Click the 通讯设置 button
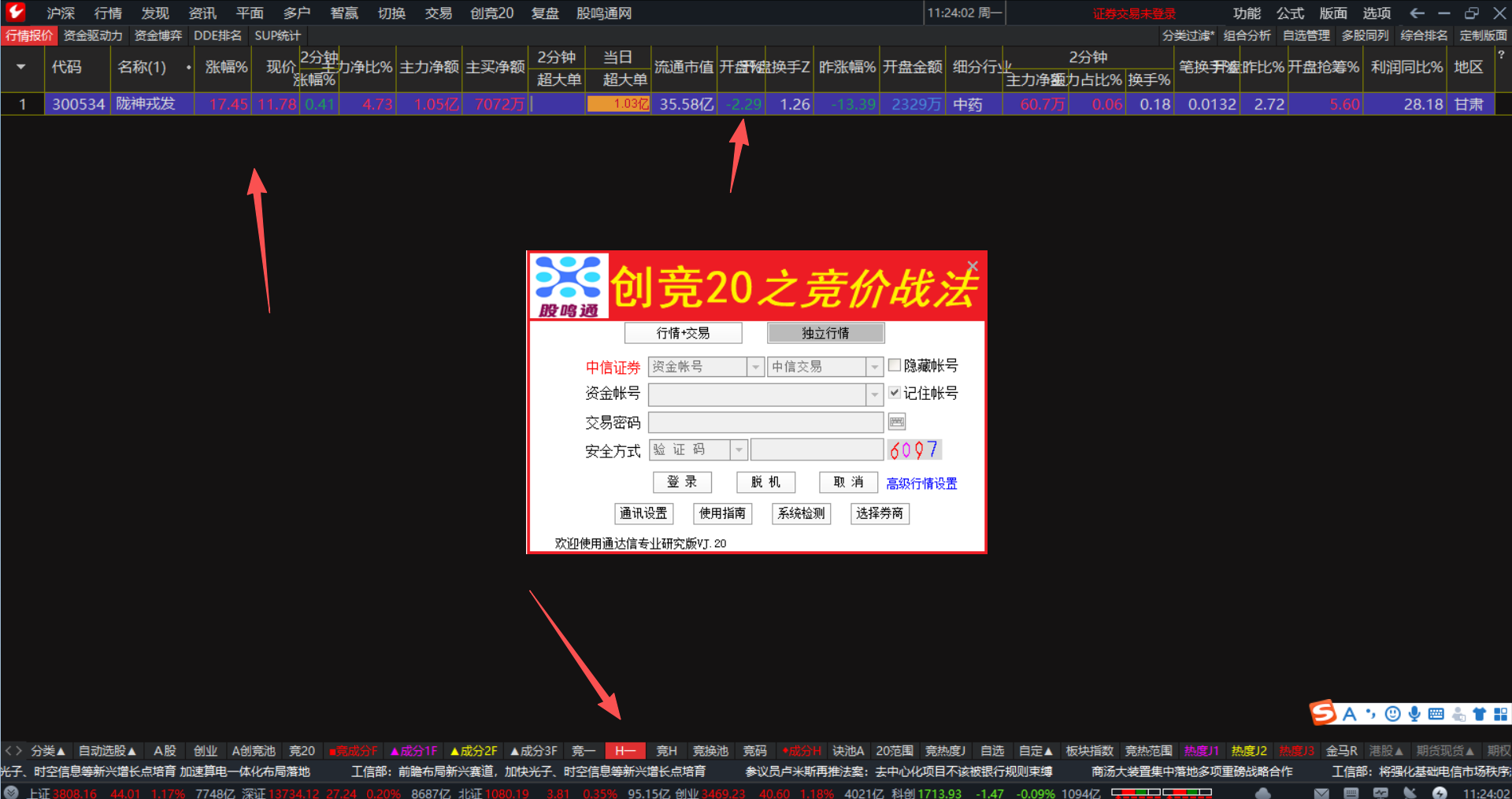1512x799 pixels. [x=643, y=513]
